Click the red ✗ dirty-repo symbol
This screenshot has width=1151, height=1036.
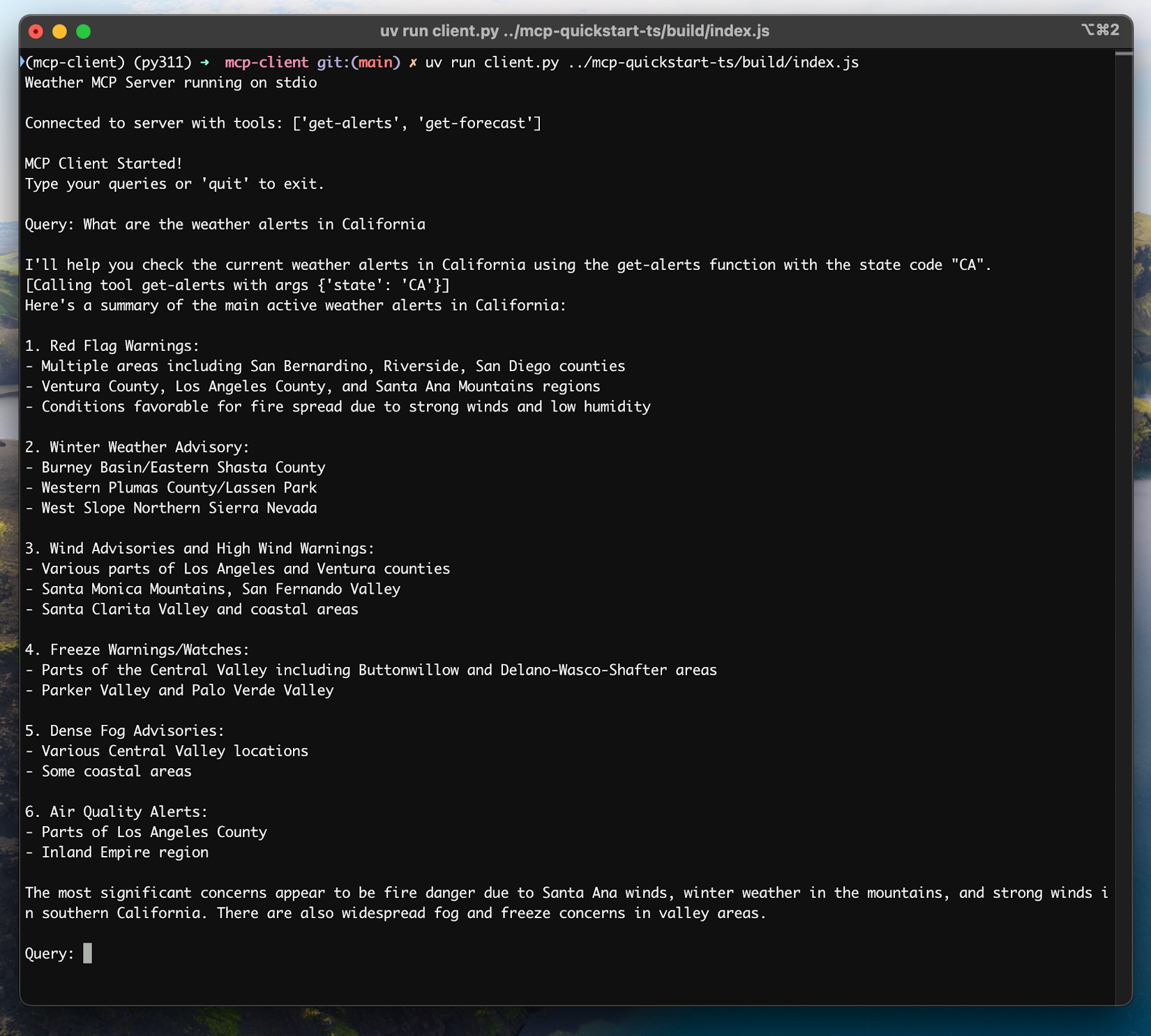(413, 62)
